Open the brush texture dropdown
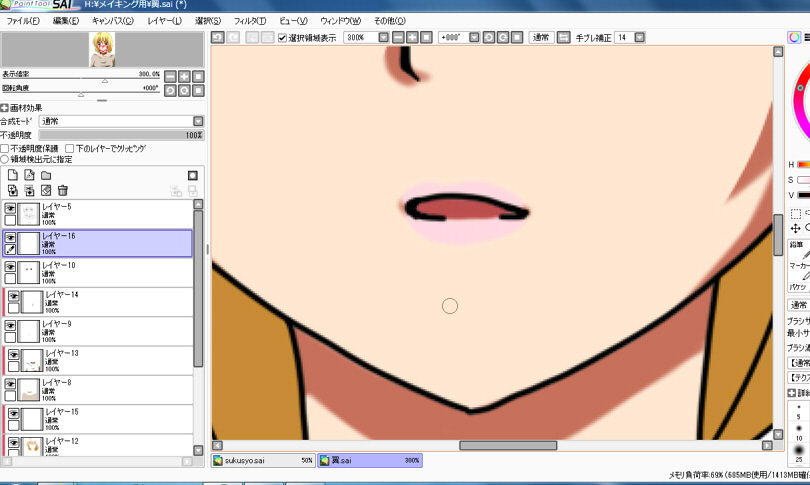 (798, 378)
